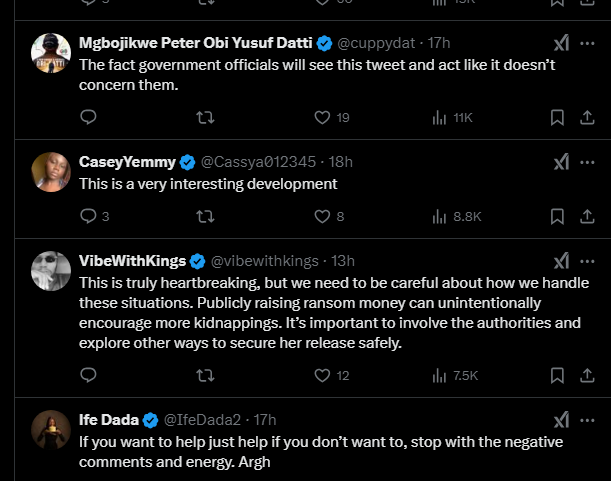This screenshot has width=611, height=481.
Task: Click the Grok icon on cuppydat tweet
Action: [x=562, y=43]
